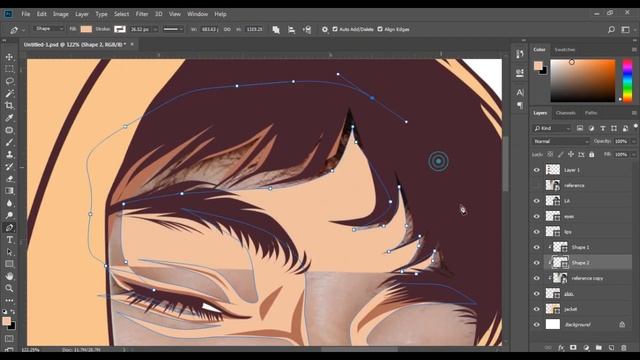Viewport: 640px width, 360px height.
Task: Open the Image menu
Action: (60, 14)
